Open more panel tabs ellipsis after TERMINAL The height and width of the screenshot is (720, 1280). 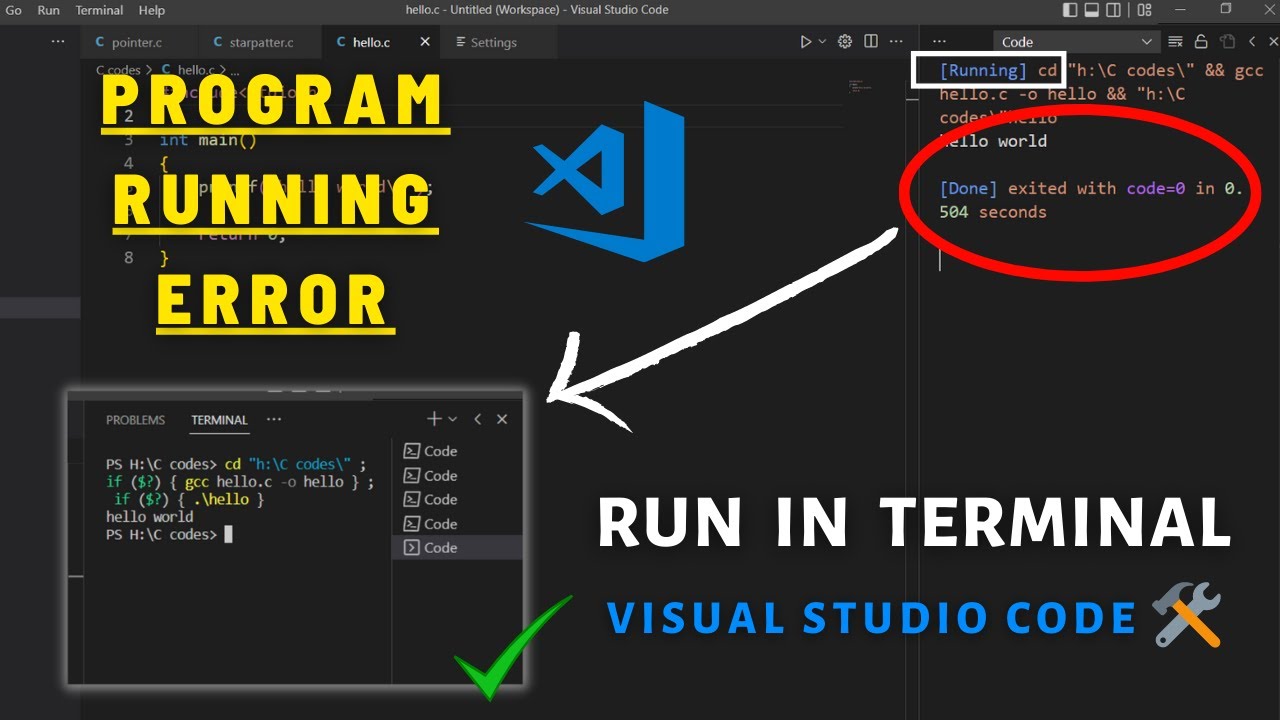(x=274, y=420)
